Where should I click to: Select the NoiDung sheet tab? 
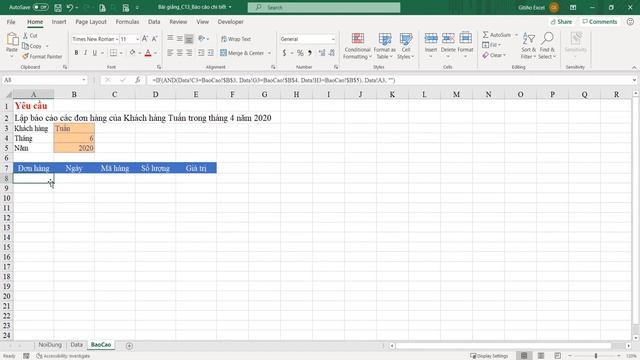point(50,345)
